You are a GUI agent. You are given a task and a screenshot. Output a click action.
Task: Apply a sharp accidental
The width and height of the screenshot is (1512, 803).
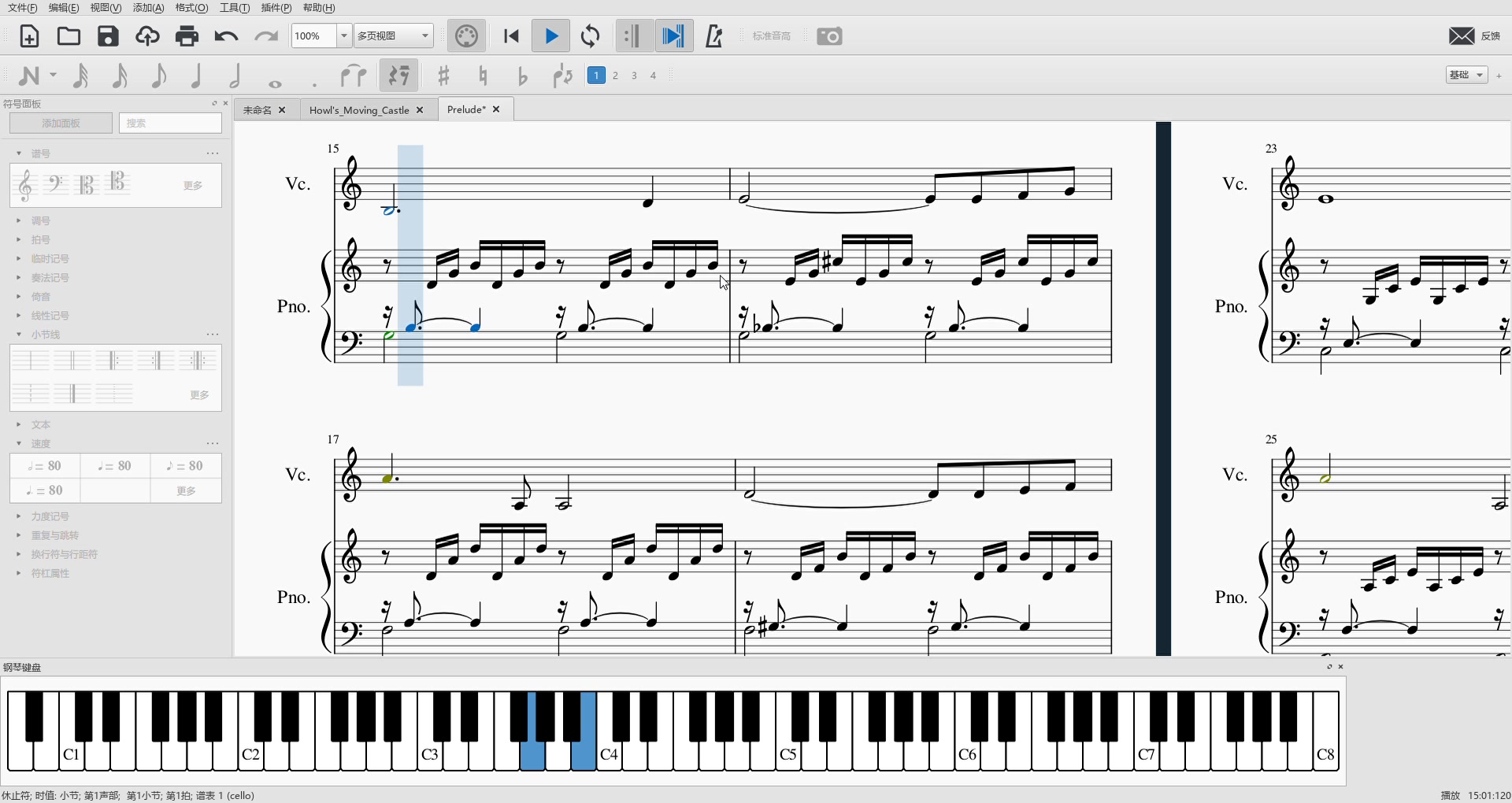(x=444, y=76)
